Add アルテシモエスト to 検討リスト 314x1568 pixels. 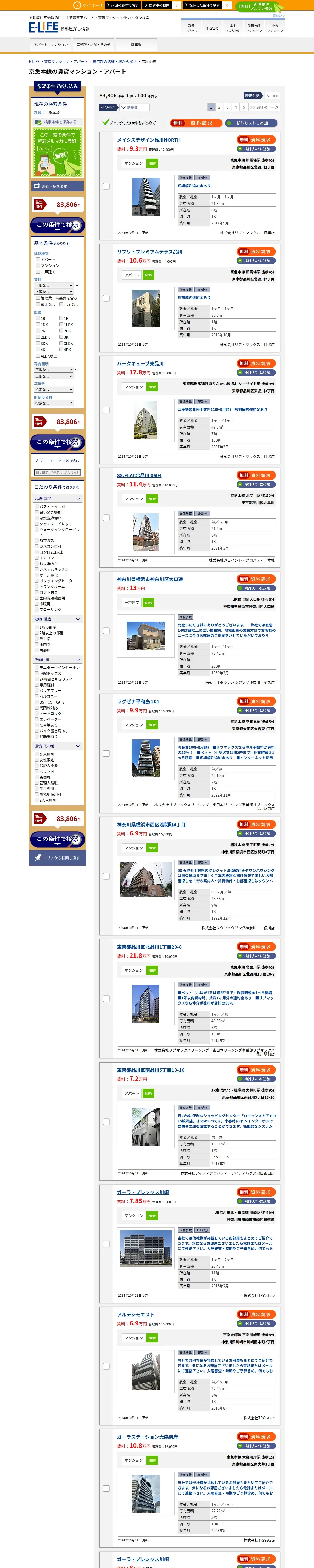(257, 1324)
